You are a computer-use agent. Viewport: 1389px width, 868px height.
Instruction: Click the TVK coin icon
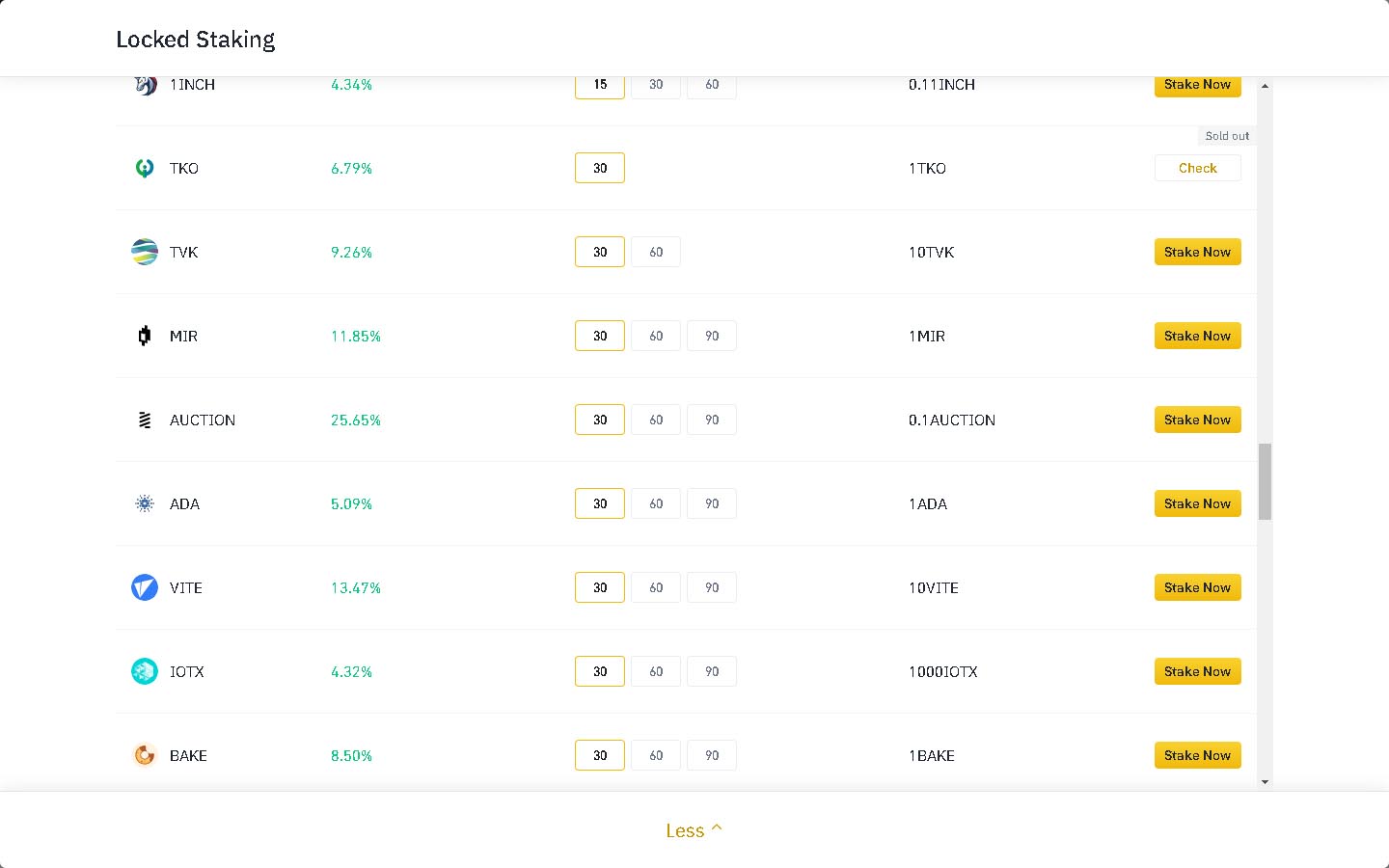pos(145,252)
